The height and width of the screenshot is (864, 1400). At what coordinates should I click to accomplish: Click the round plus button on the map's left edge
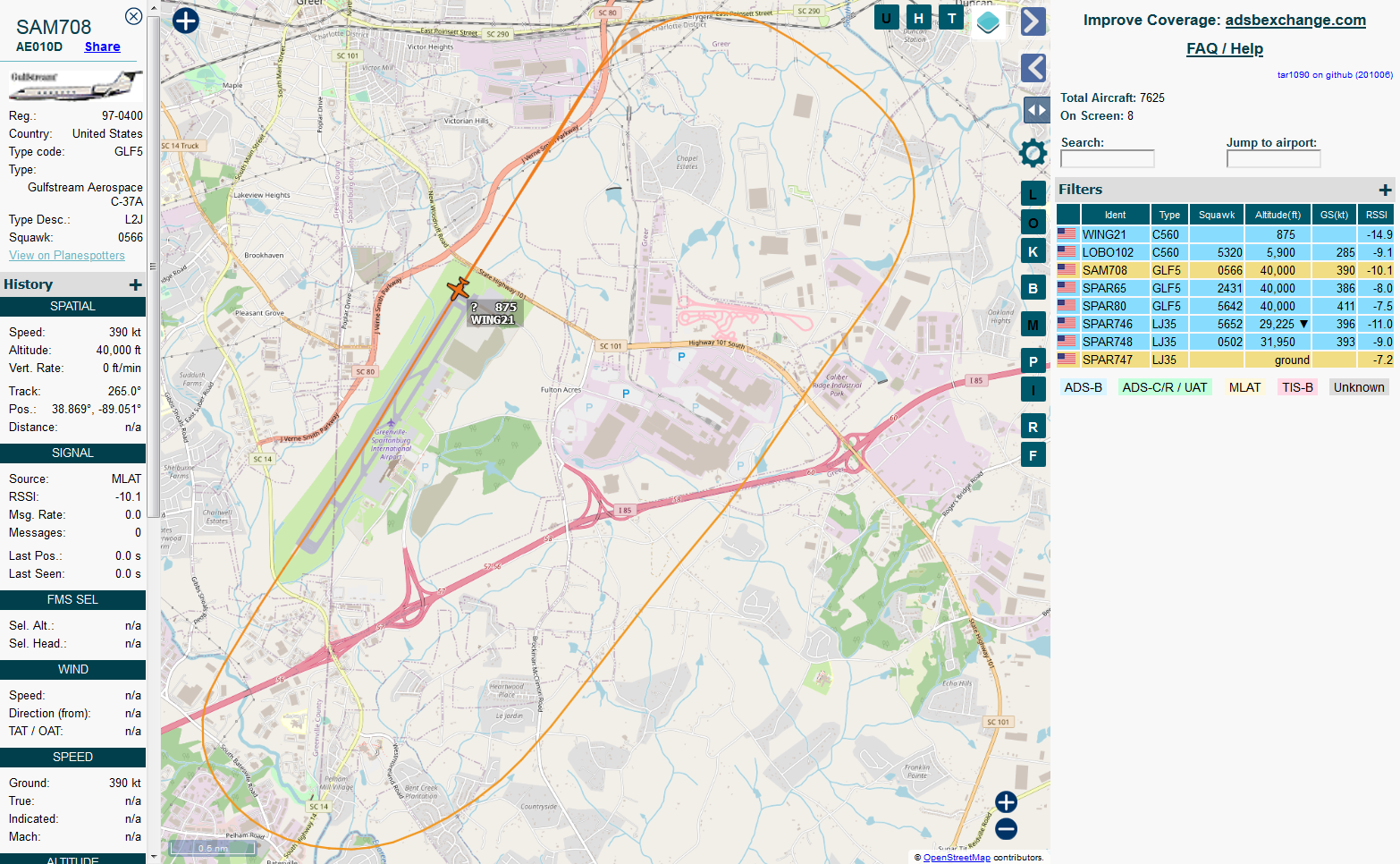(185, 21)
